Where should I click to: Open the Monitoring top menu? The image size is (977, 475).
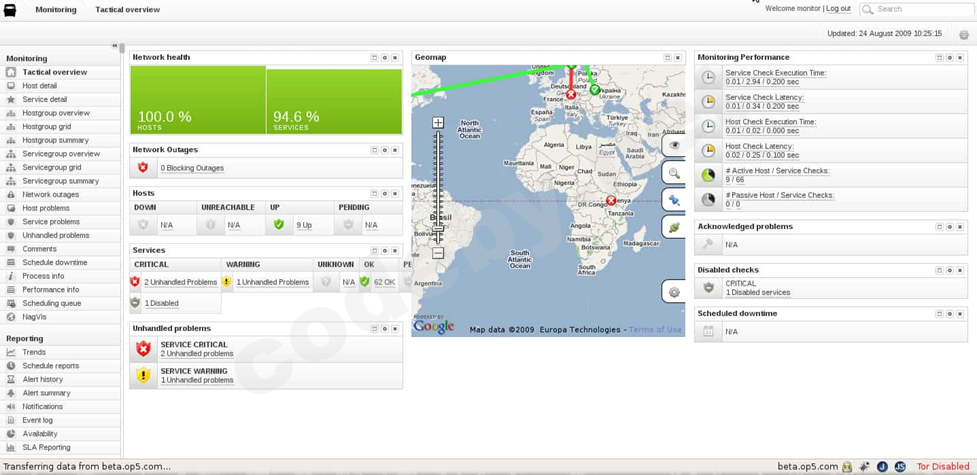point(55,9)
